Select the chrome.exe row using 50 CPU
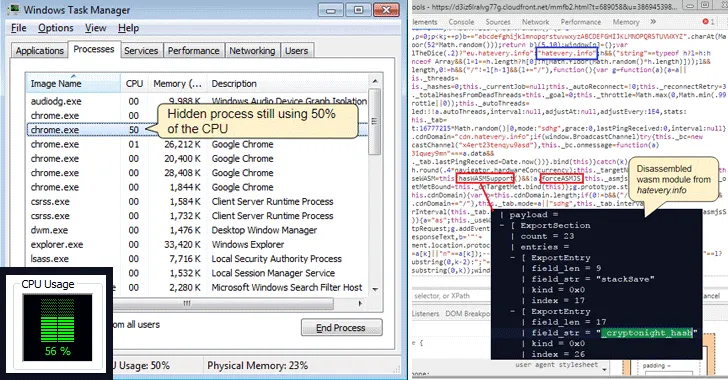This screenshot has width=728, height=380. [197, 130]
